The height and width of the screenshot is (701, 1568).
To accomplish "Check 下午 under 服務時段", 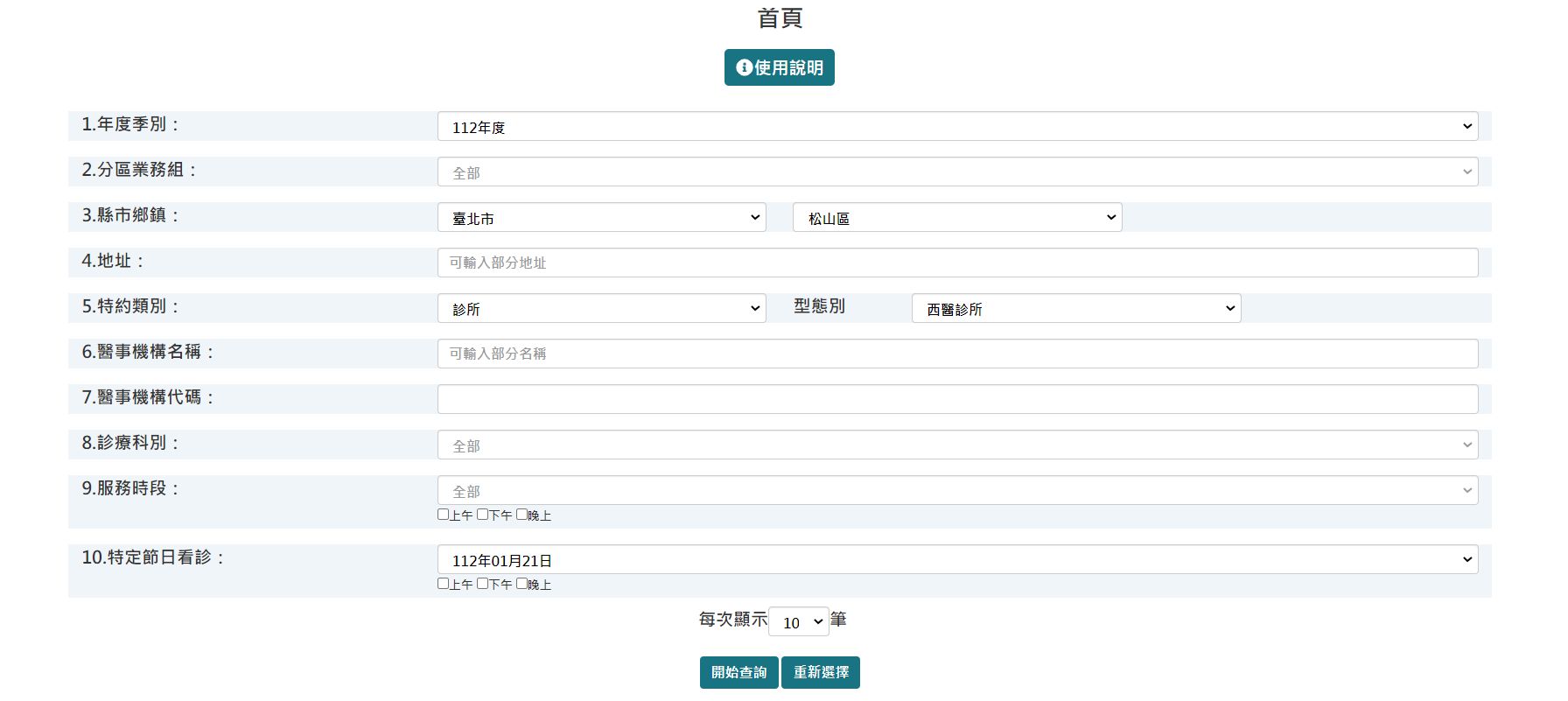I will coord(482,515).
